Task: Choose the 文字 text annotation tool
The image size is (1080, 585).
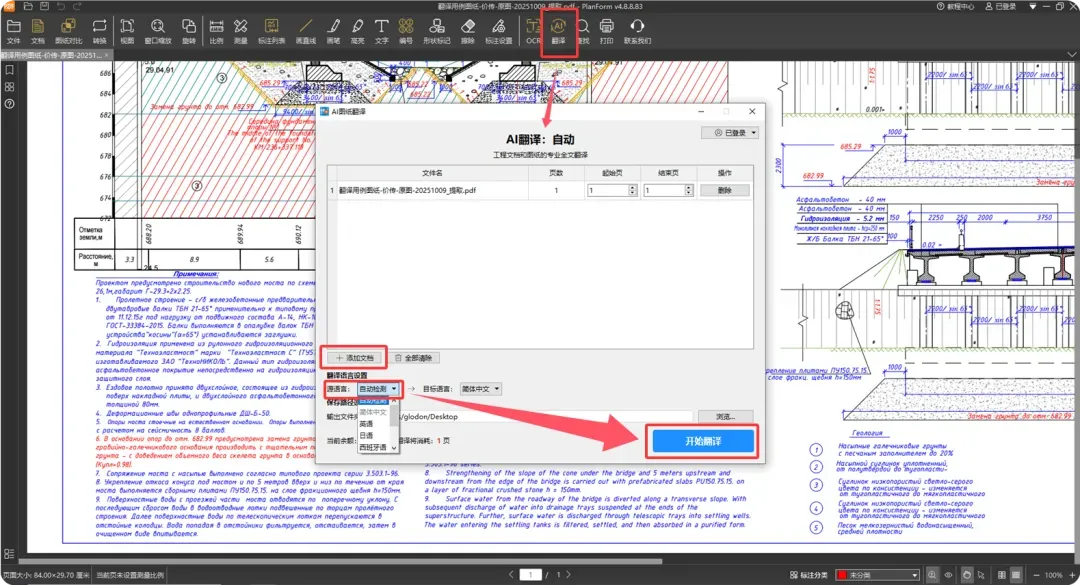Action: pyautogui.click(x=382, y=31)
